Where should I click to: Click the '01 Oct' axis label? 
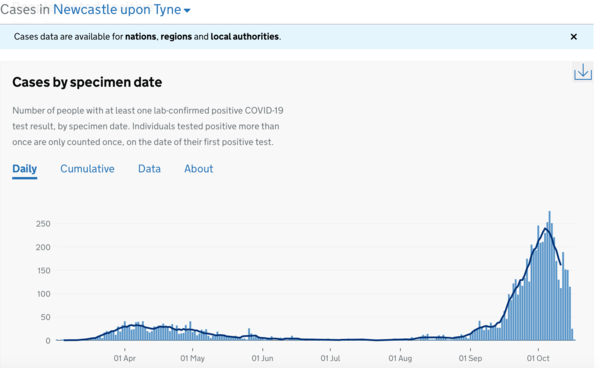(x=538, y=358)
